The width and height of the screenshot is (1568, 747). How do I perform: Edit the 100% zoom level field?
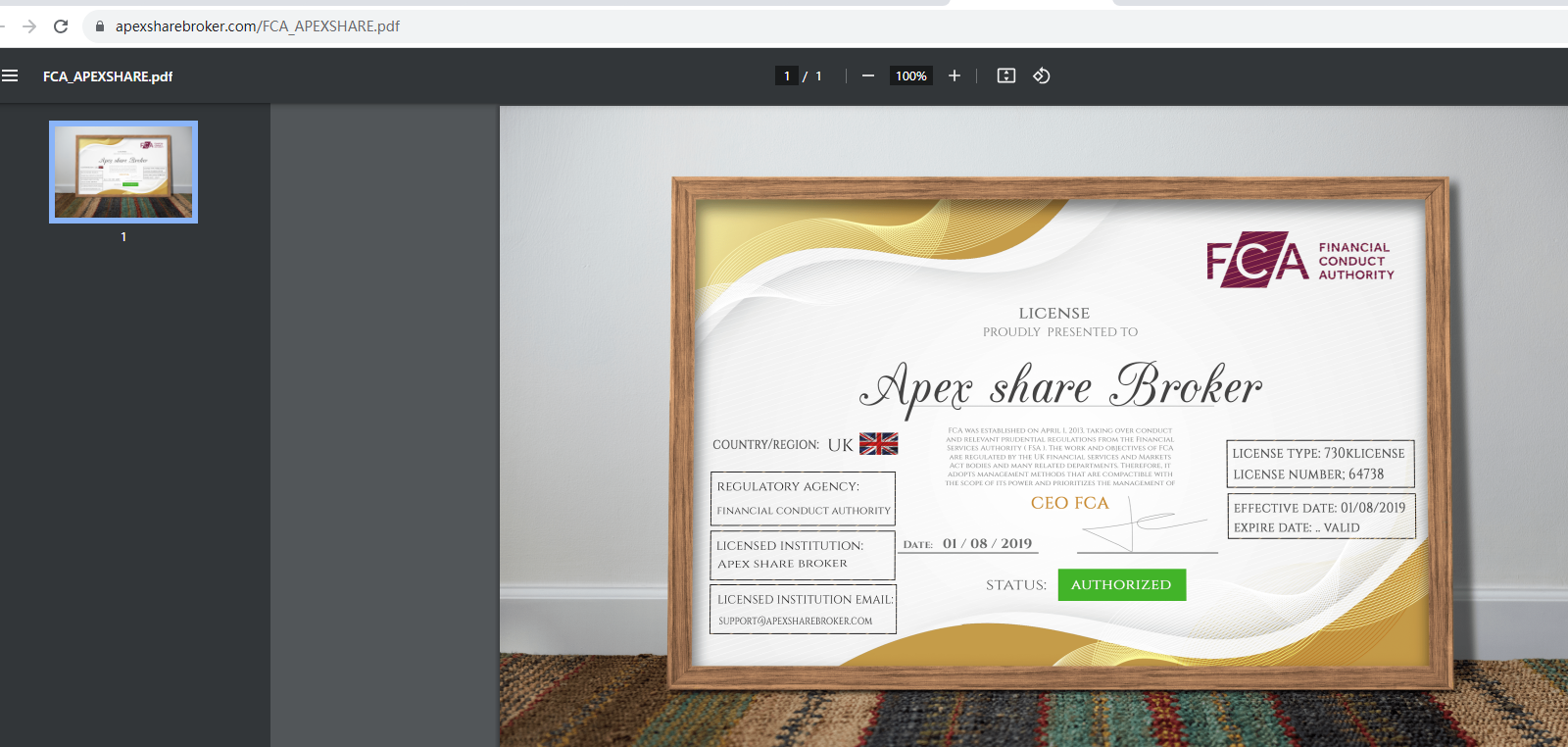pos(911,75)
